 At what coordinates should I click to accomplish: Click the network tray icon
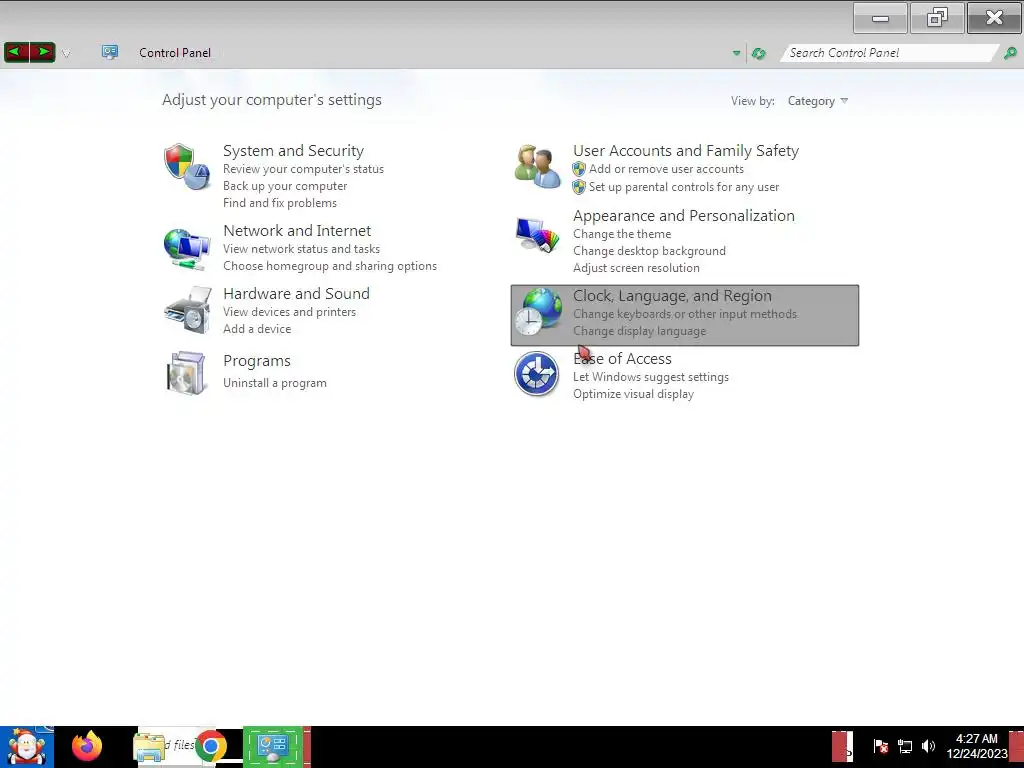pyautogui.click(x=904, y=746)
